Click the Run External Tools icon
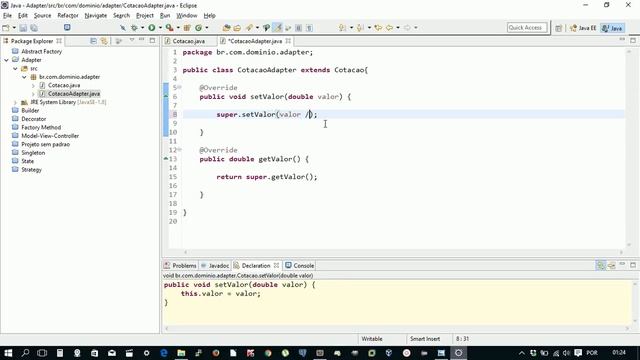 (169, 28)
